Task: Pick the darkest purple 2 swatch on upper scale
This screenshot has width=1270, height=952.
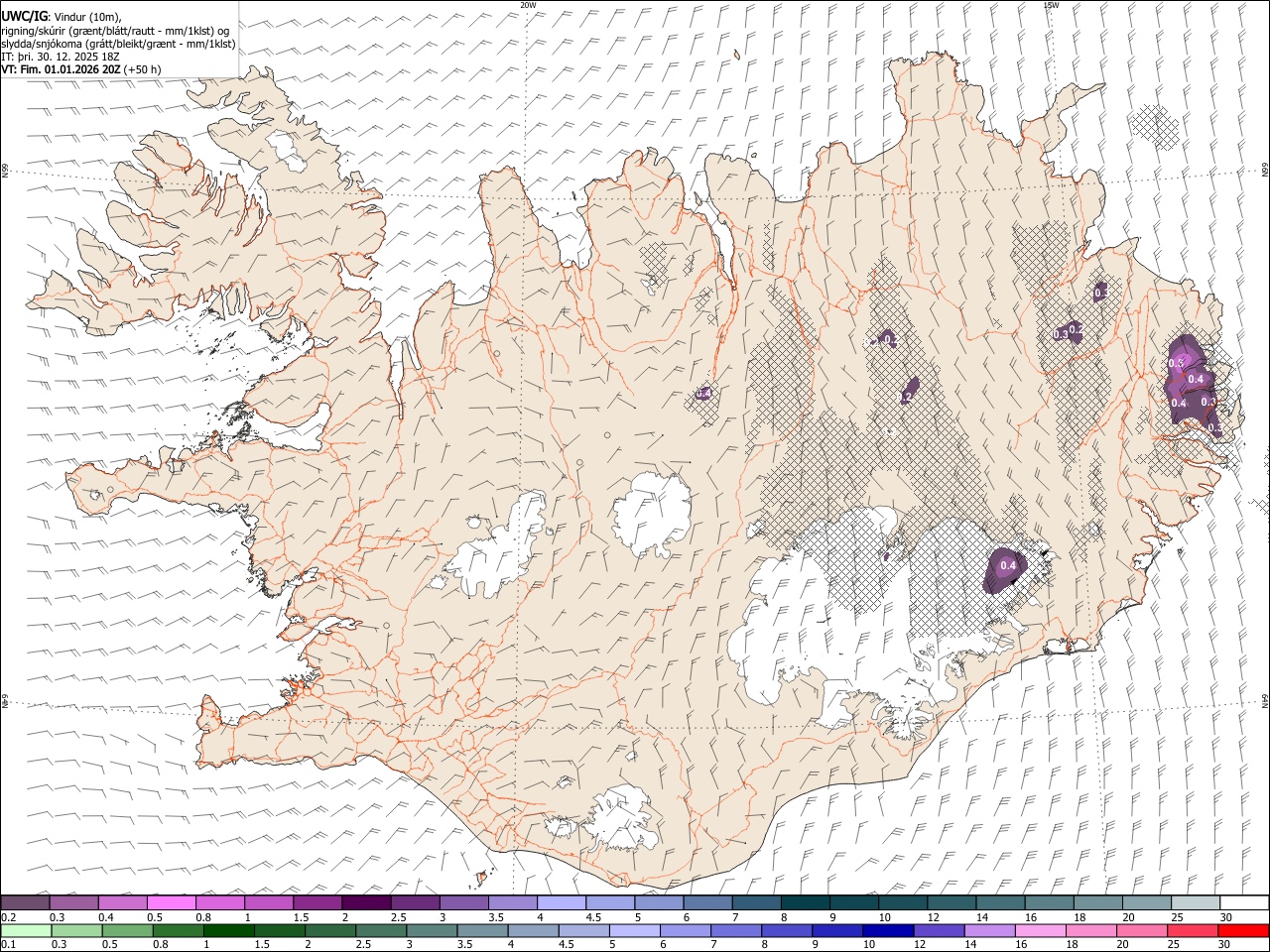Action: click(366, 903)
